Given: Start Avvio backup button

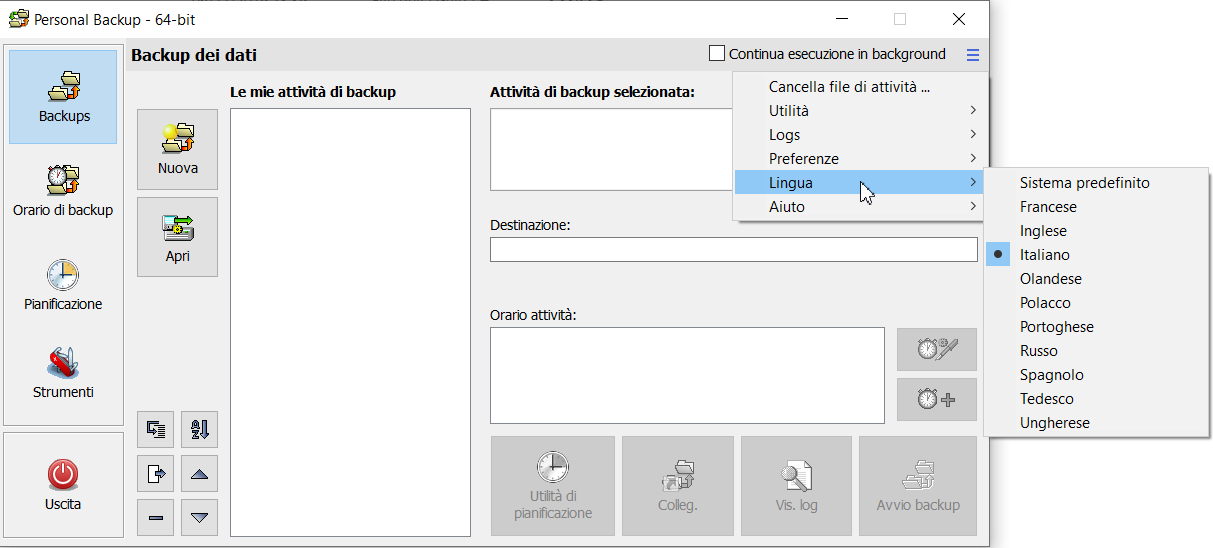Looking at the screenshot, I should coord(918,485).
